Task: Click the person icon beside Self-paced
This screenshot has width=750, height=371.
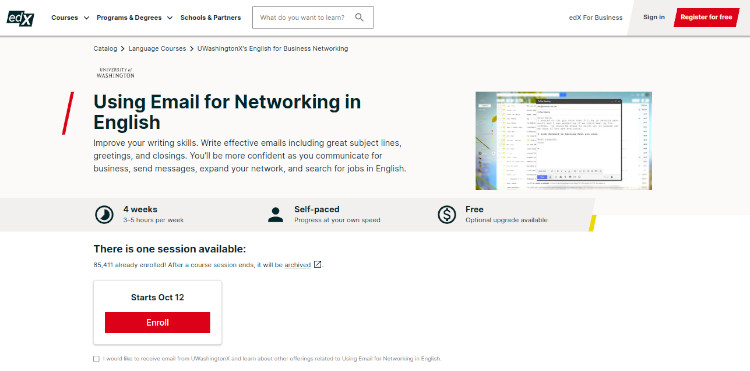Action: pos(276,215)
